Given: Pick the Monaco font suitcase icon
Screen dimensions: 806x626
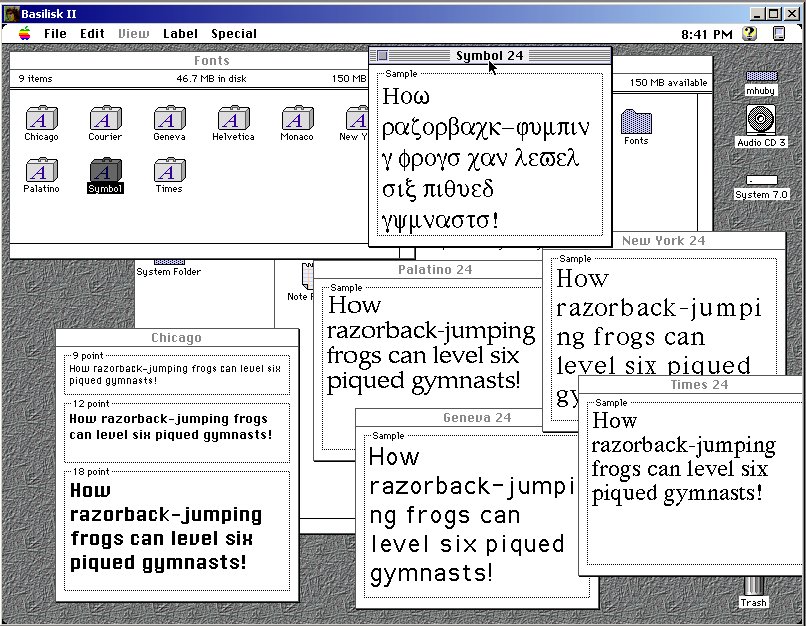Looking at the screenshot, I should click(296, 119).
